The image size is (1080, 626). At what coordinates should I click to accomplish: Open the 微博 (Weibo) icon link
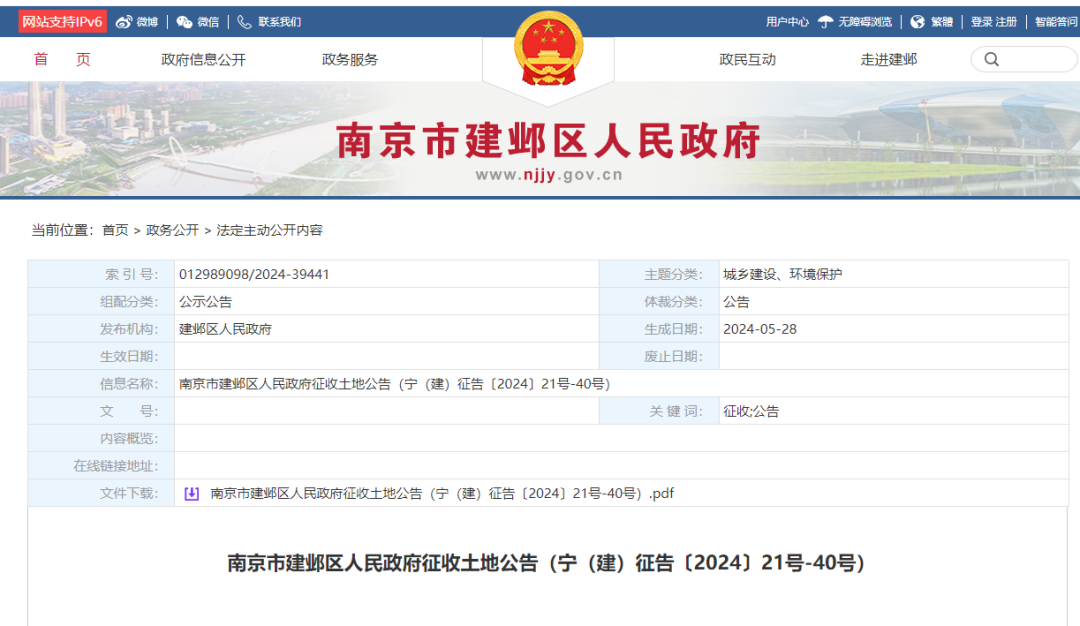pos(122,21)
